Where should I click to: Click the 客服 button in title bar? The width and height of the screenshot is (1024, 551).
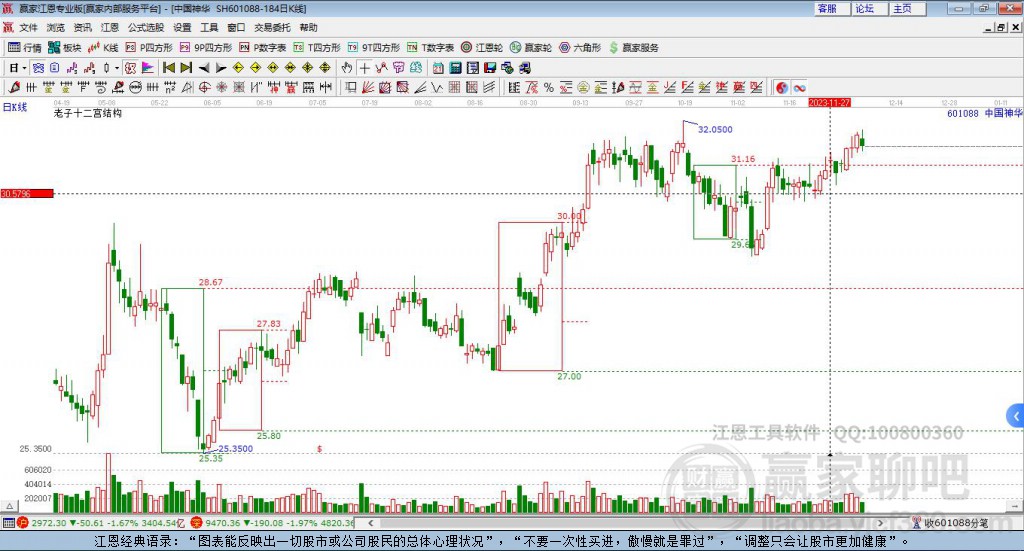click(831, 8)
